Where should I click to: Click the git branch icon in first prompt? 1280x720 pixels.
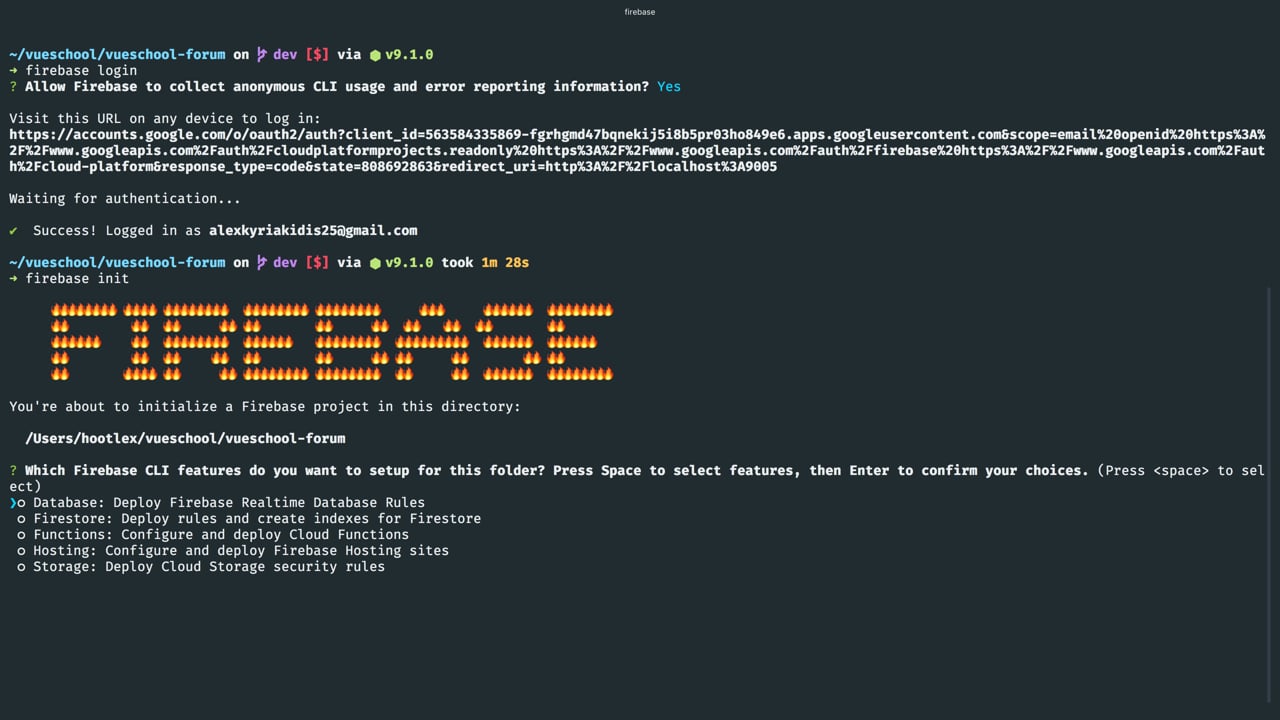pyautogui.click(x=262, y=55)
